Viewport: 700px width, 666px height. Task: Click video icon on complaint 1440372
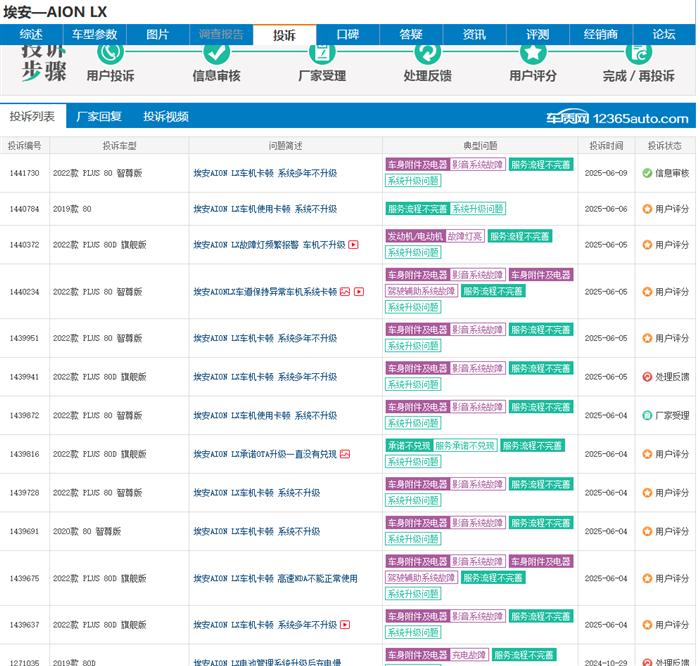coord(353,245)
